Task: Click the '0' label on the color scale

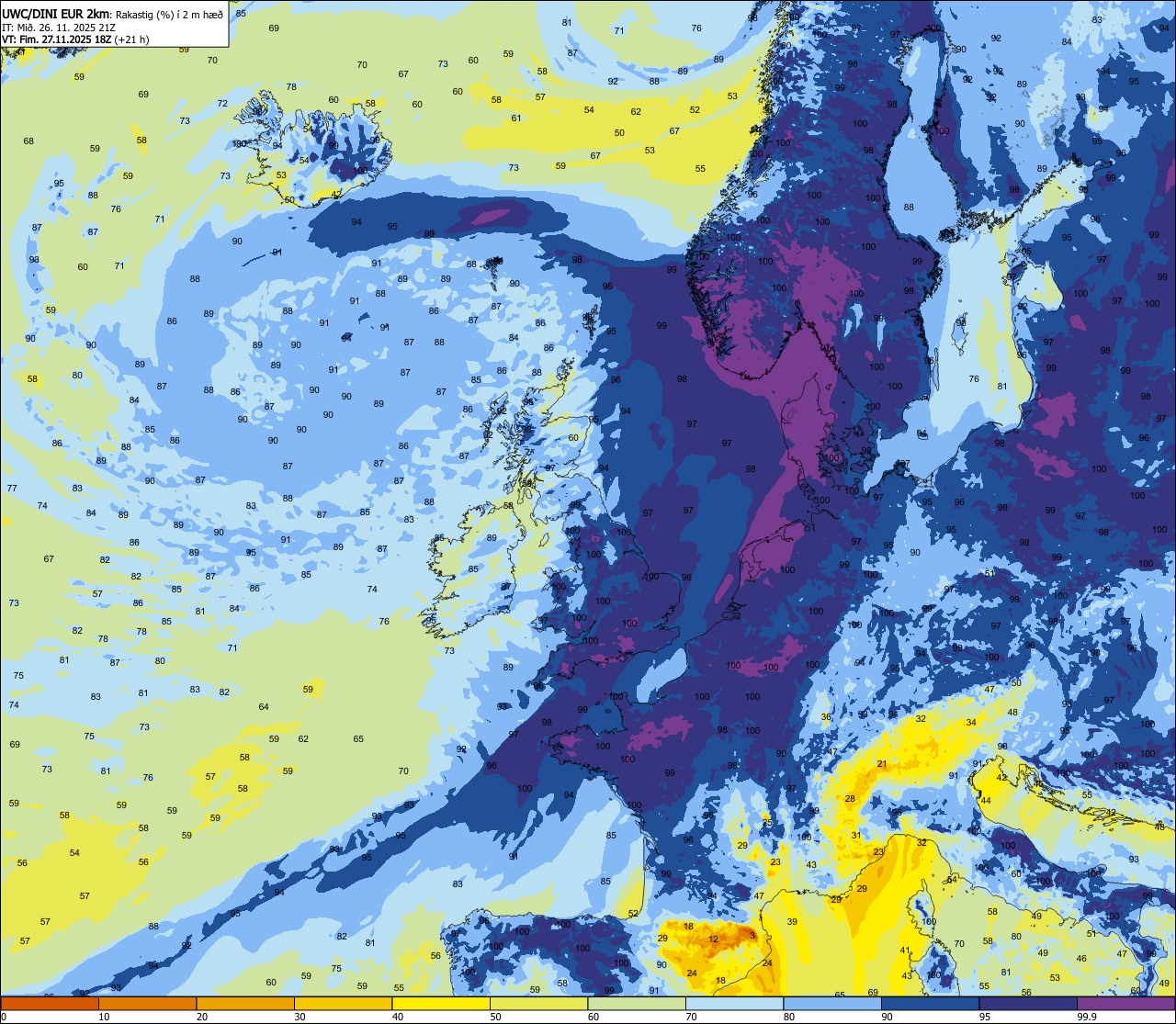Action: (3, 1017)
